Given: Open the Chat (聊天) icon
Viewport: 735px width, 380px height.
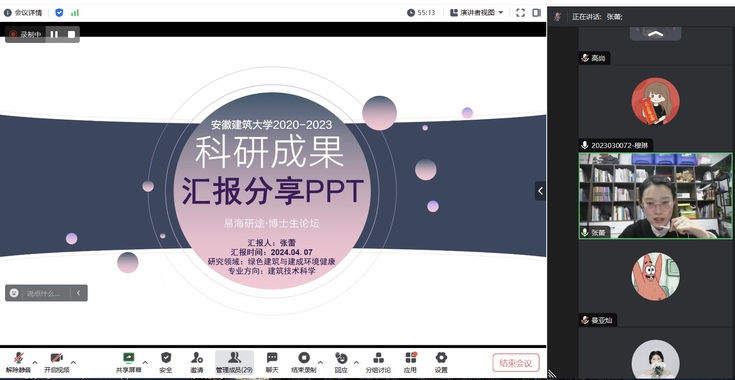Looking at the screenshot, I should 272,363.
